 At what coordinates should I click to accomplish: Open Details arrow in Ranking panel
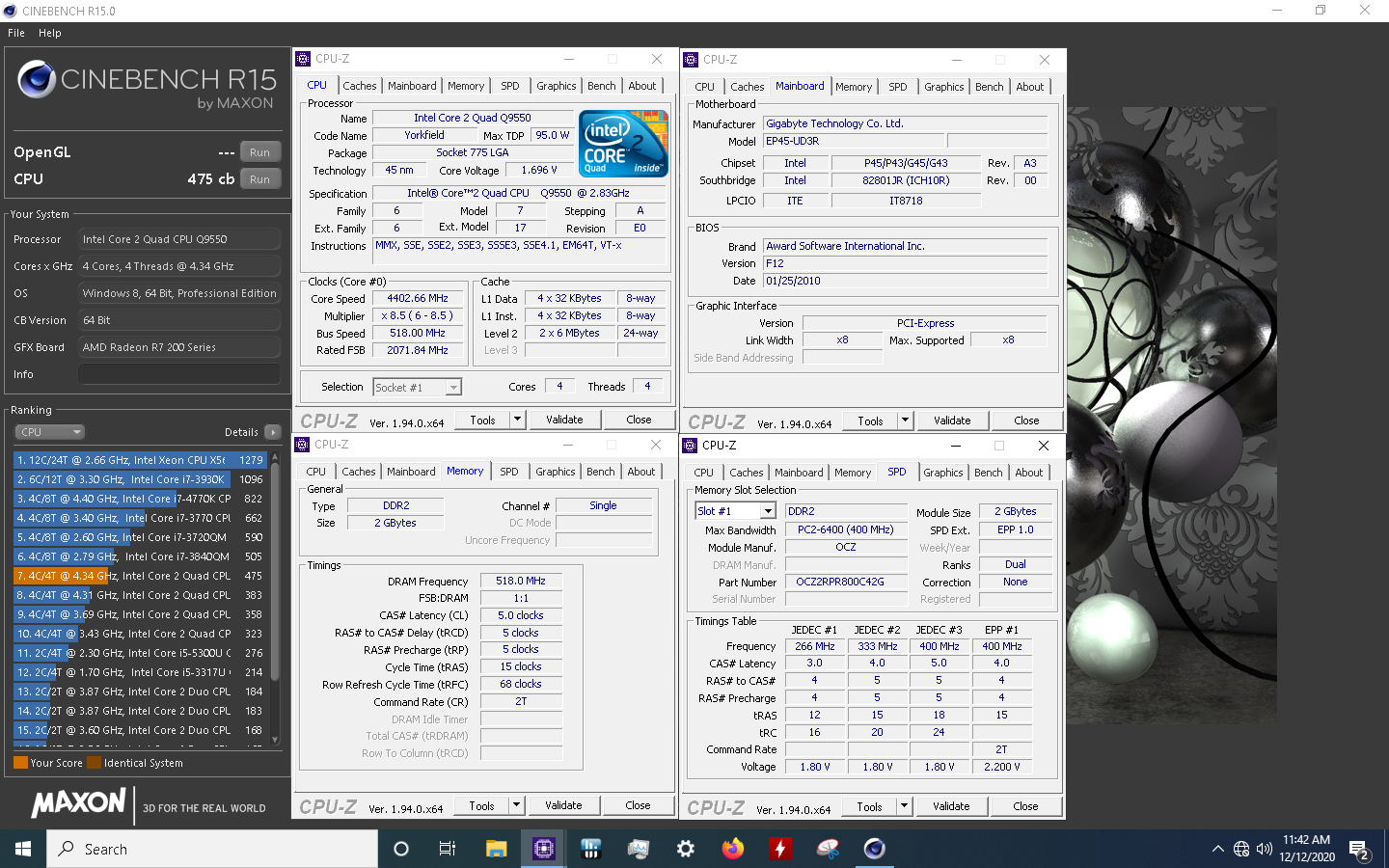273,432
